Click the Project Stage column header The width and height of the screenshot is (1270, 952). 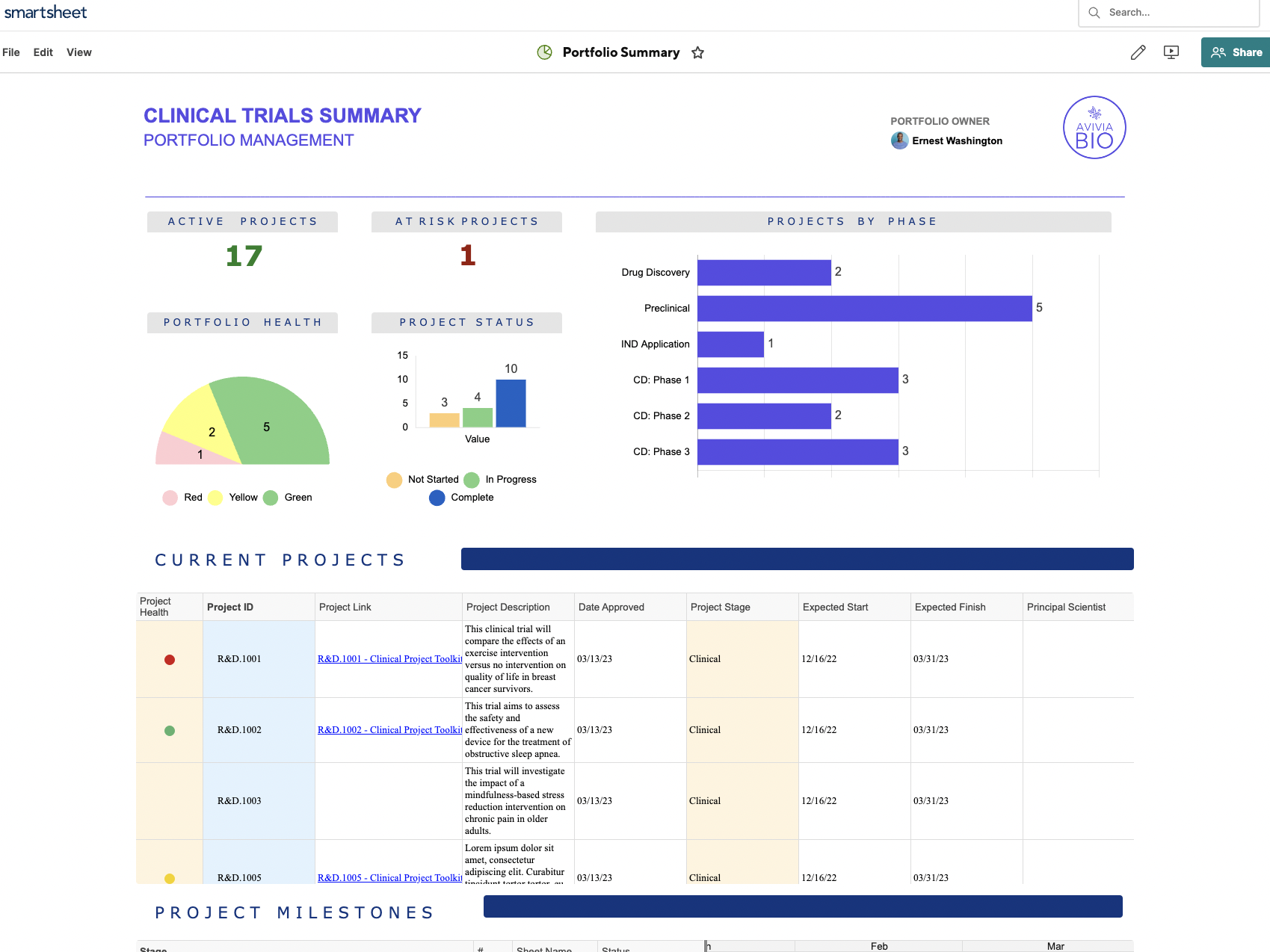pos(742,607)
